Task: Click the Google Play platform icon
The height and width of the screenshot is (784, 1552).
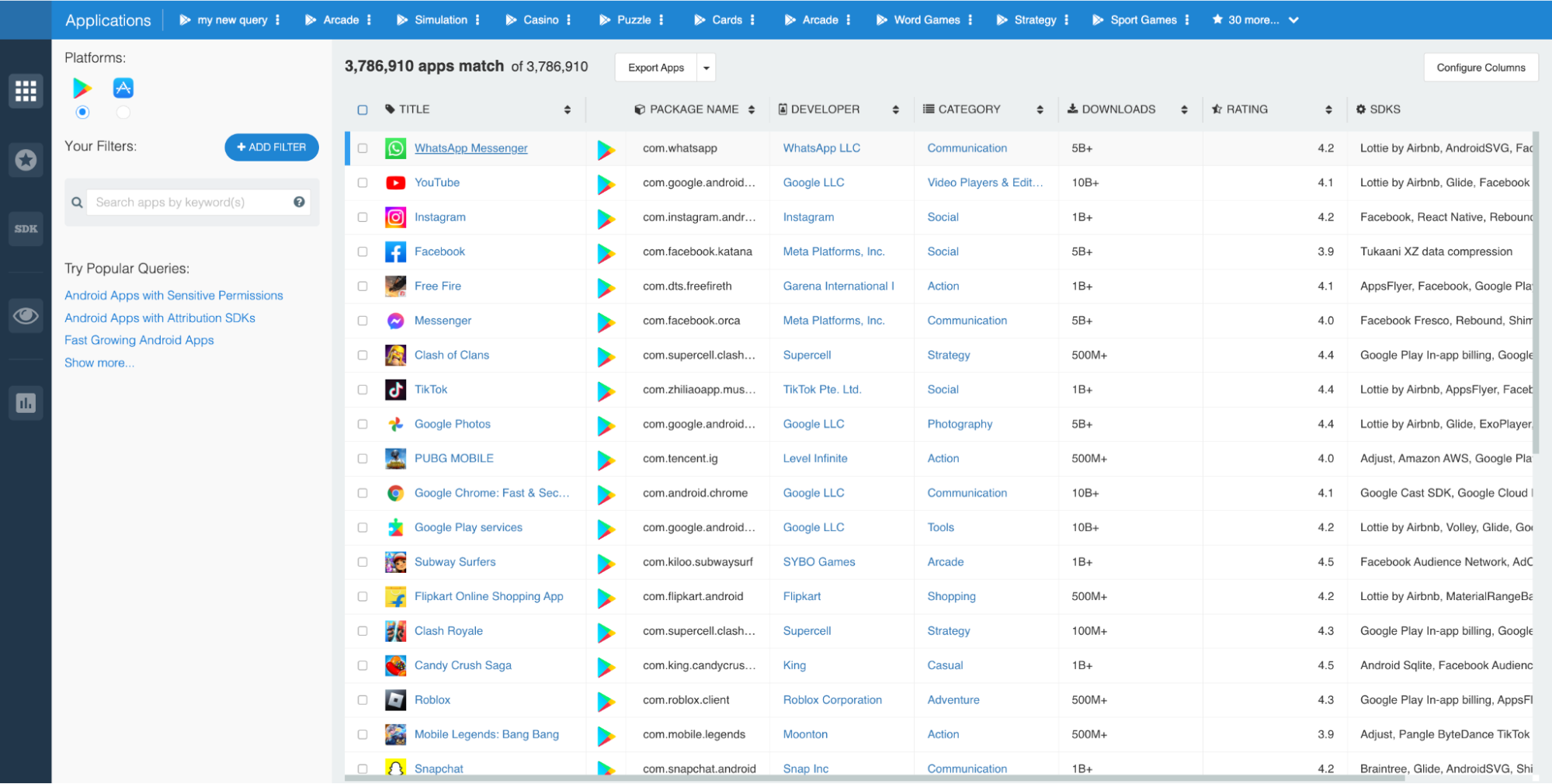Action: [82, 88]
